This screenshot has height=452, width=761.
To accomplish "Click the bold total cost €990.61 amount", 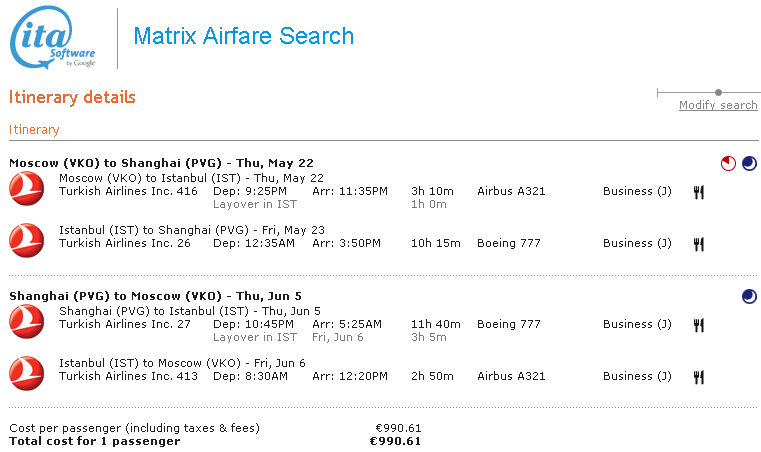I will (x=395, y=441).
